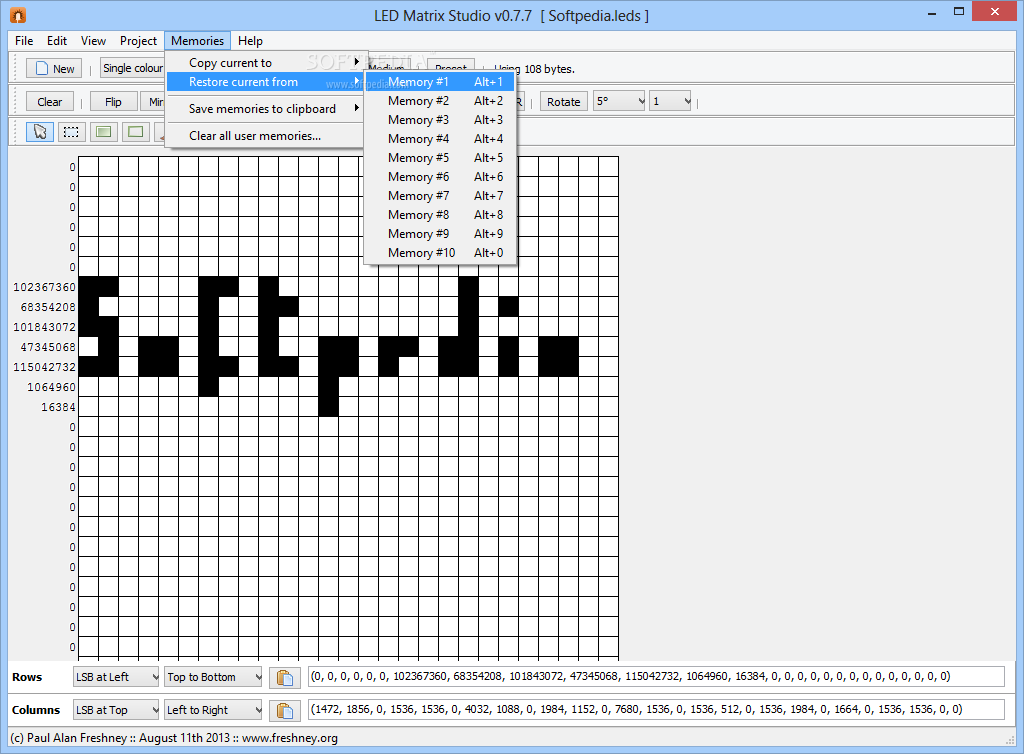The image size is (1024, 754).
Task: Open the Single colour dropdown
Action: [133, 68]
